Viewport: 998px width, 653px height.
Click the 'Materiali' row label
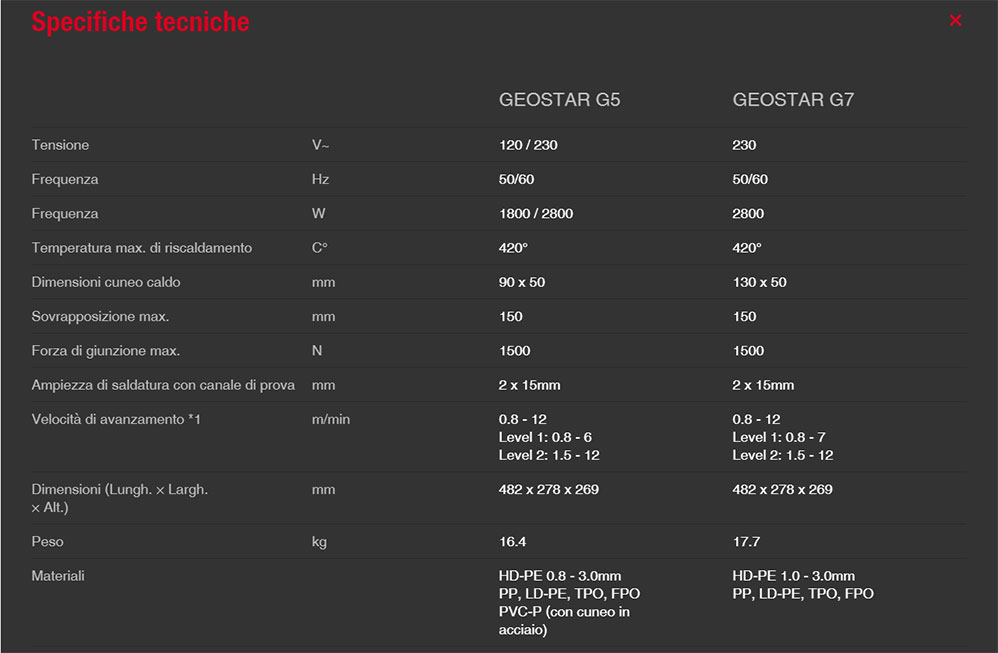58,577
